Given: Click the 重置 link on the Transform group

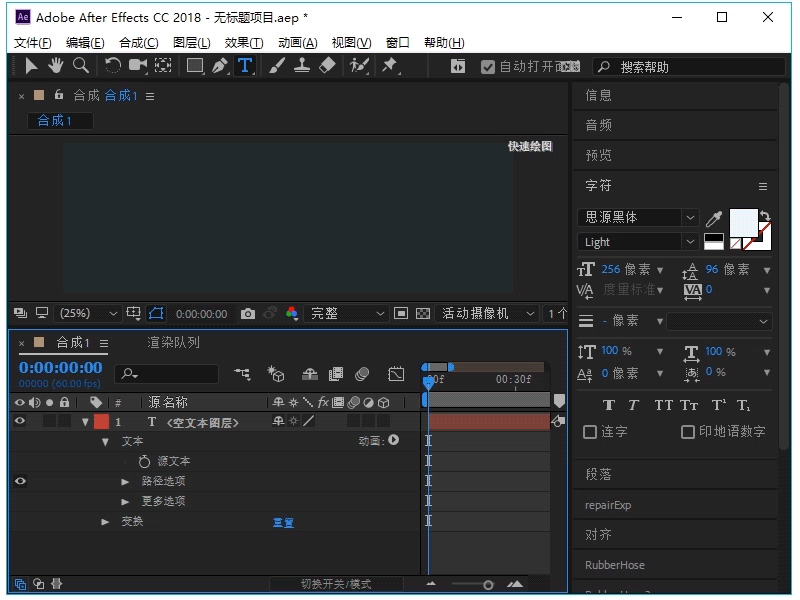Looking at the screenshot, I should [x=284, y=521].
